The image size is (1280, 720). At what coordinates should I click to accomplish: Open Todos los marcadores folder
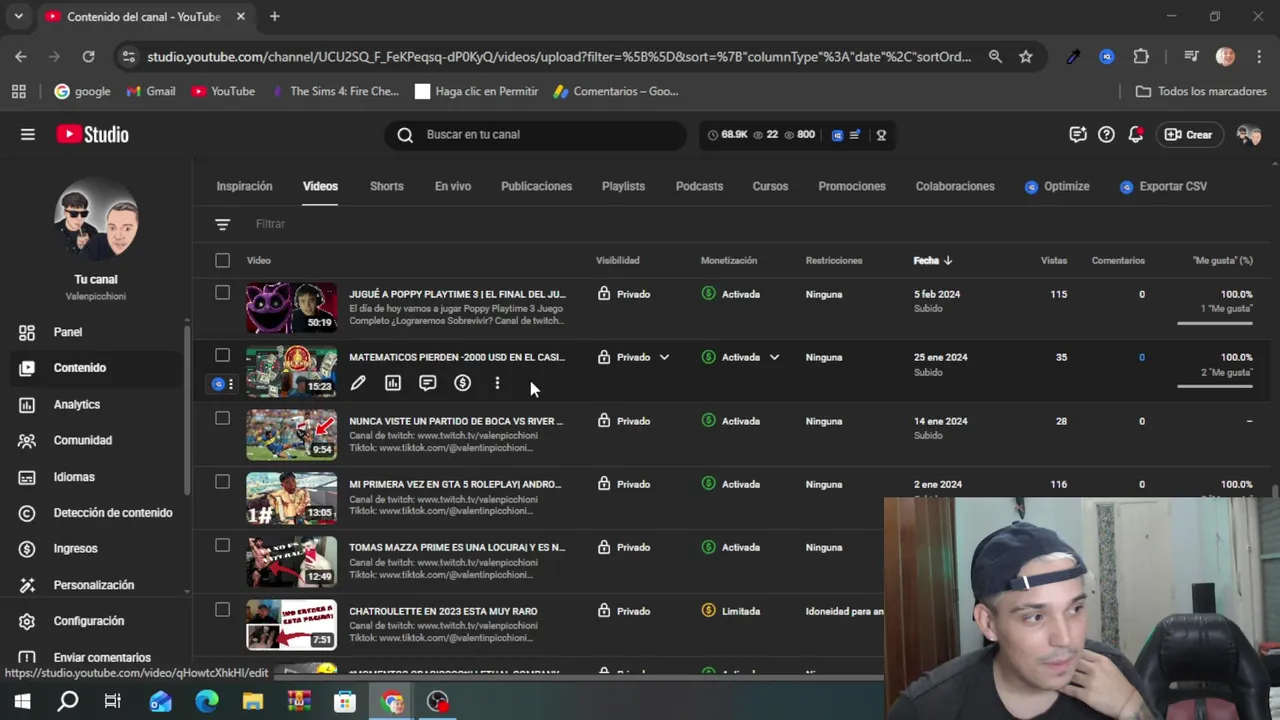[x=1201, y=91]
